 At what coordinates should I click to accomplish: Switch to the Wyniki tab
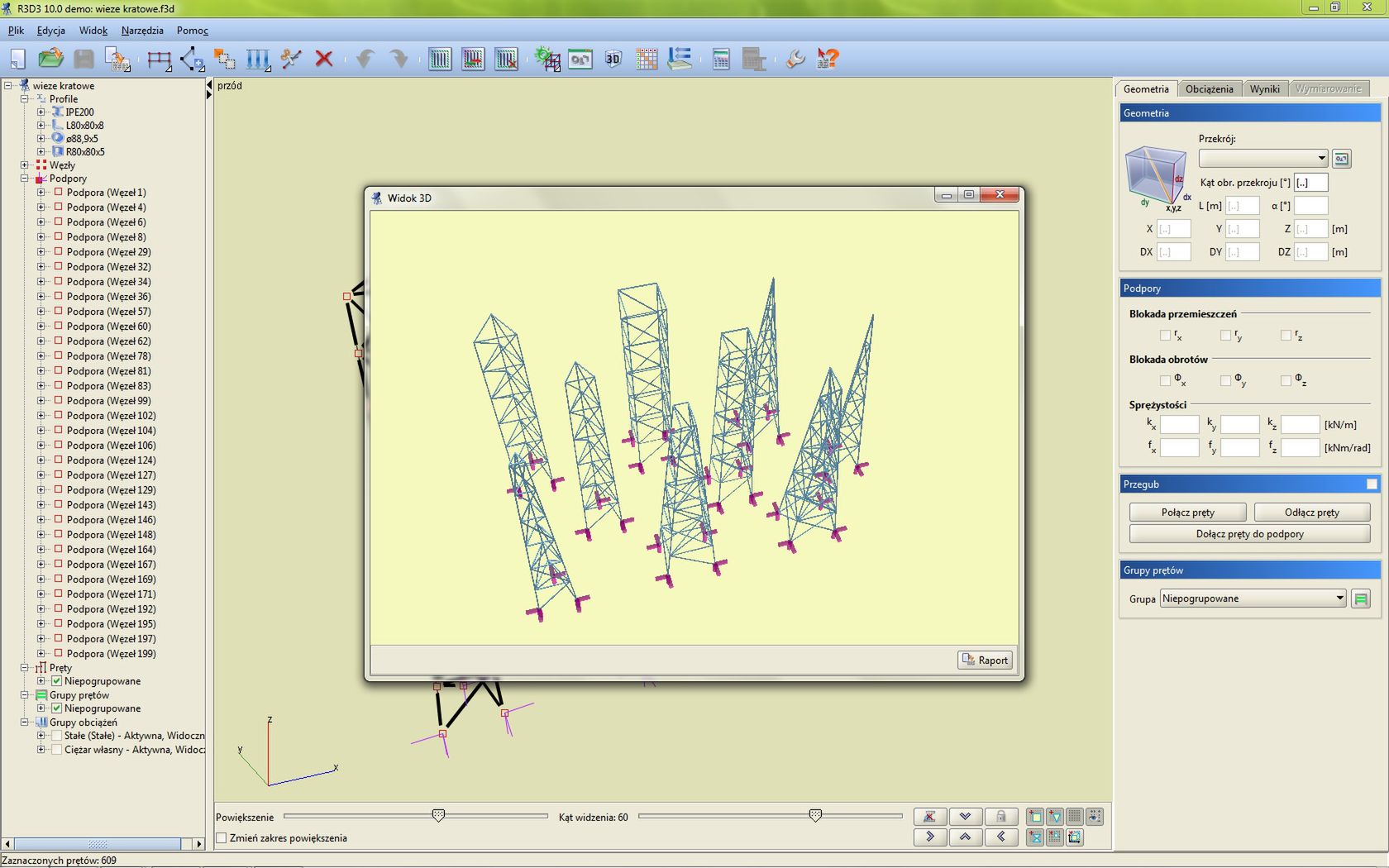coord(1264,89)
